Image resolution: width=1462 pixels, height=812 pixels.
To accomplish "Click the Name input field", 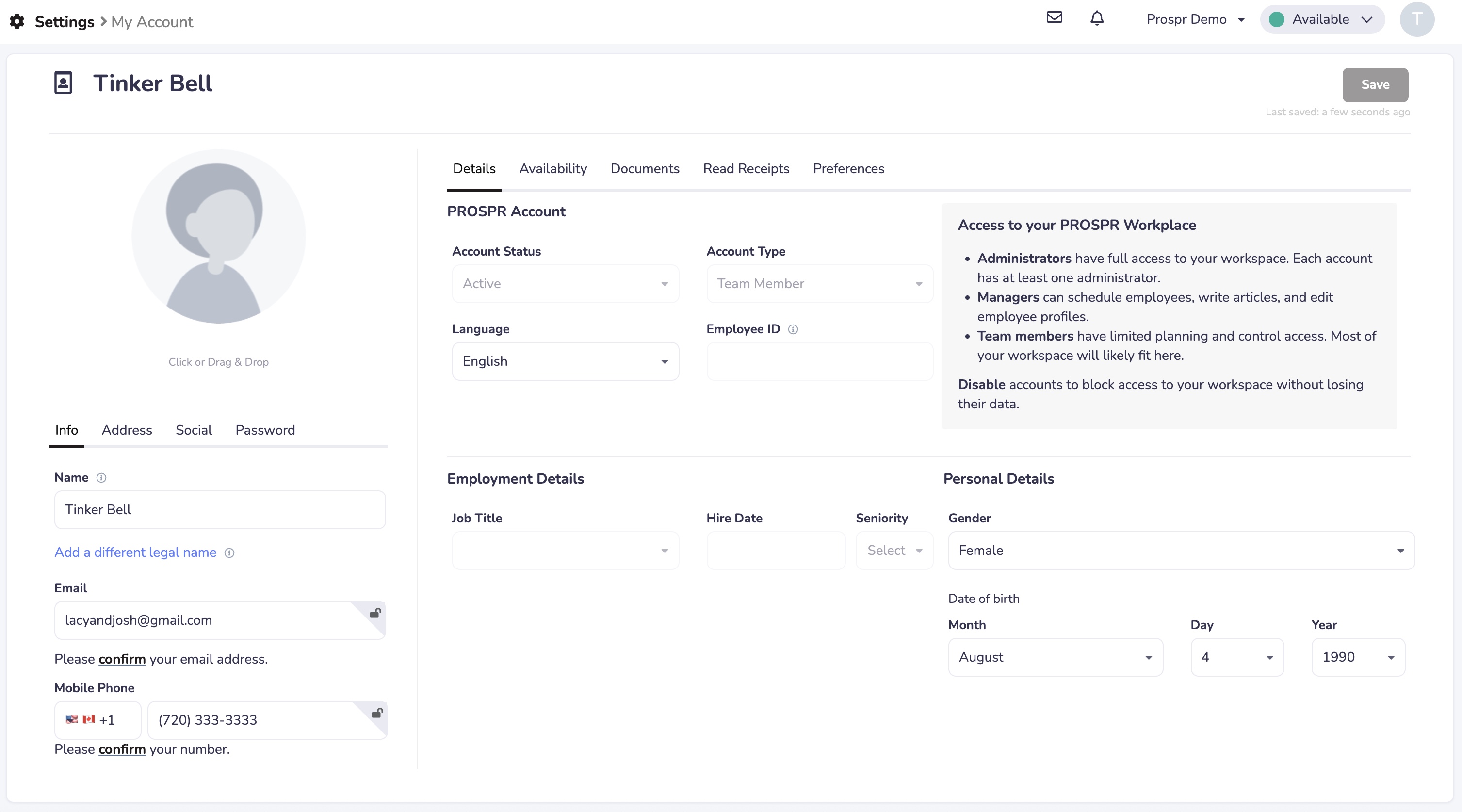I will tap(220, 509).
